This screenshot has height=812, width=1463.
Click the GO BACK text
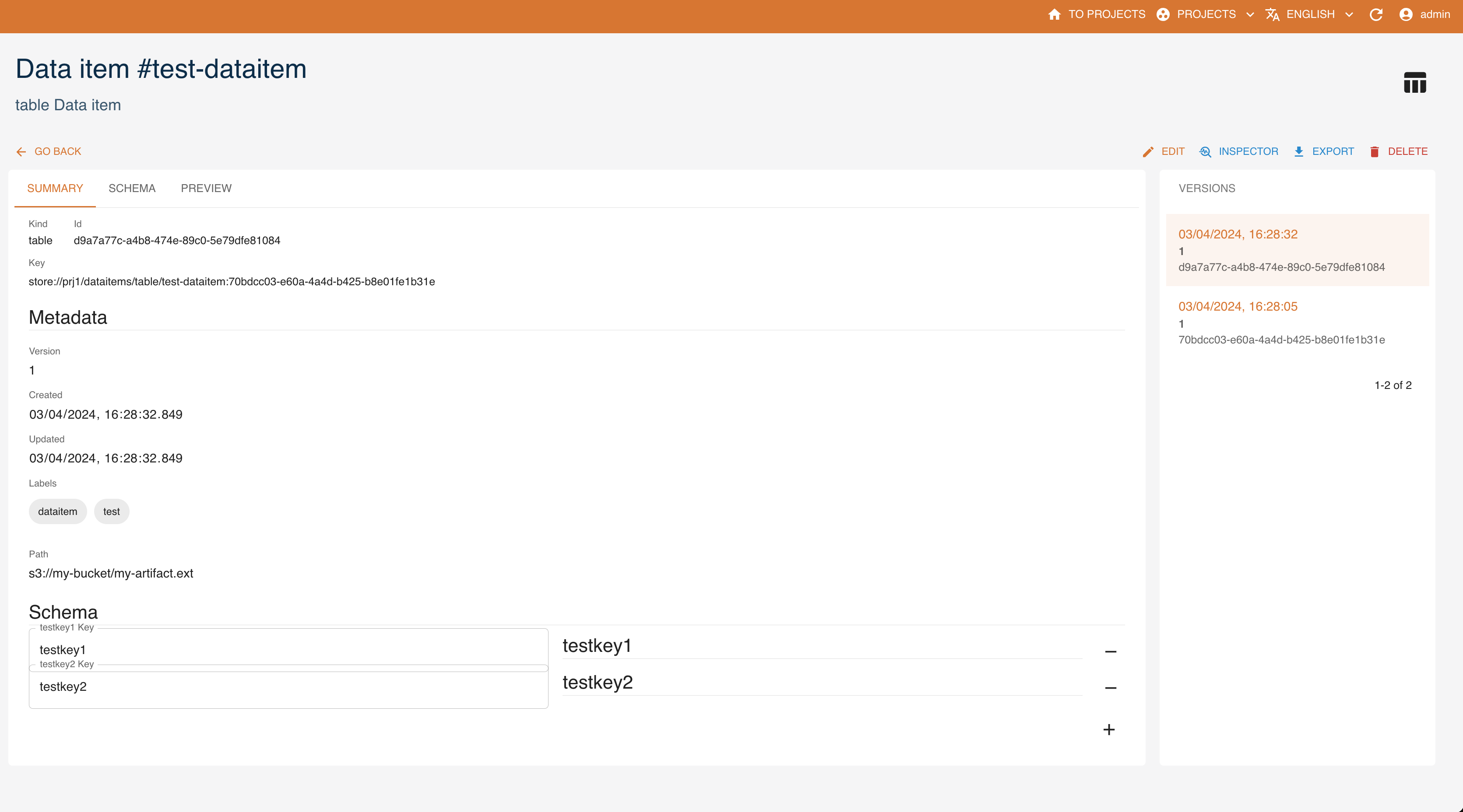[x=58, y=151]
